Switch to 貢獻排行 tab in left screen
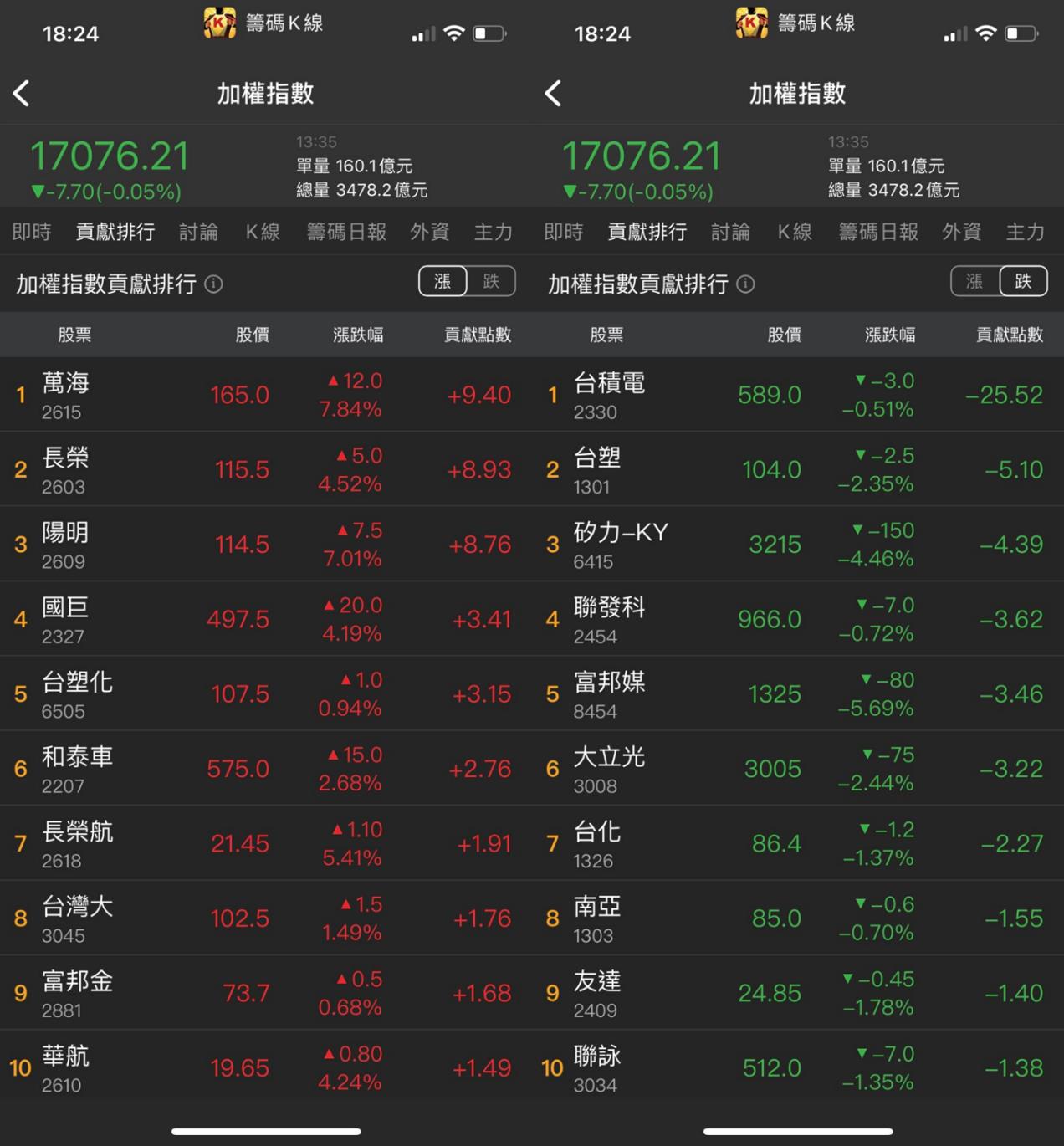Viewport: 1064px width, 1146px height. [x=115, y=232]
